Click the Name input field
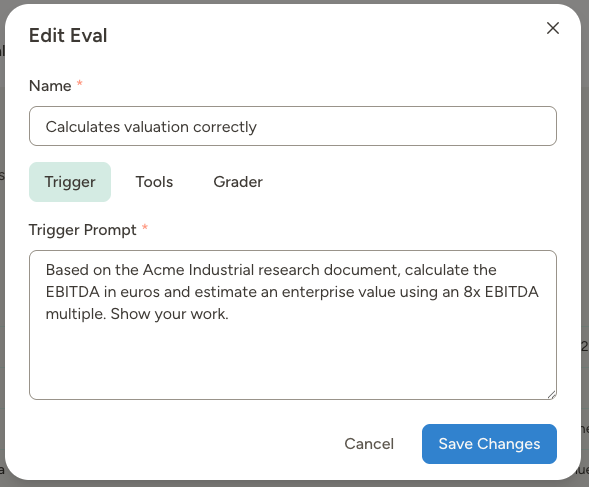 click(293, 126)
